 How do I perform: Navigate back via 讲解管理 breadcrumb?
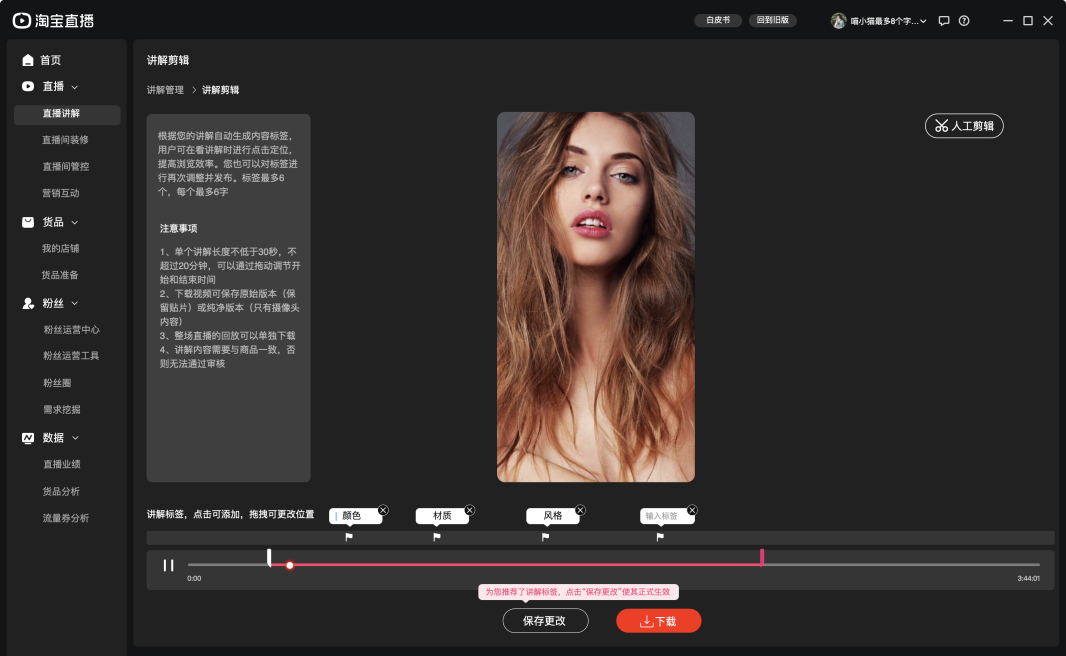click(165, 90)
